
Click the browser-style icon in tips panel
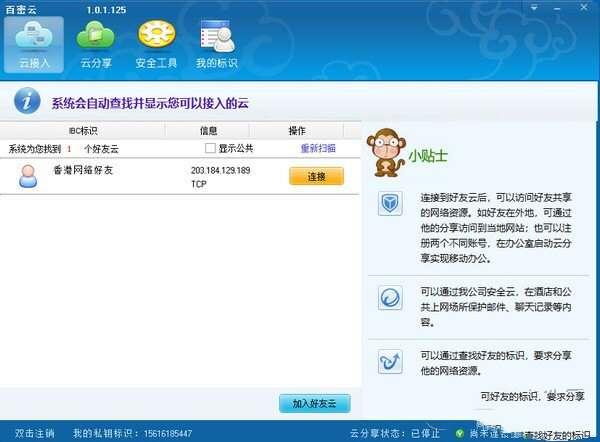[390, 299]
